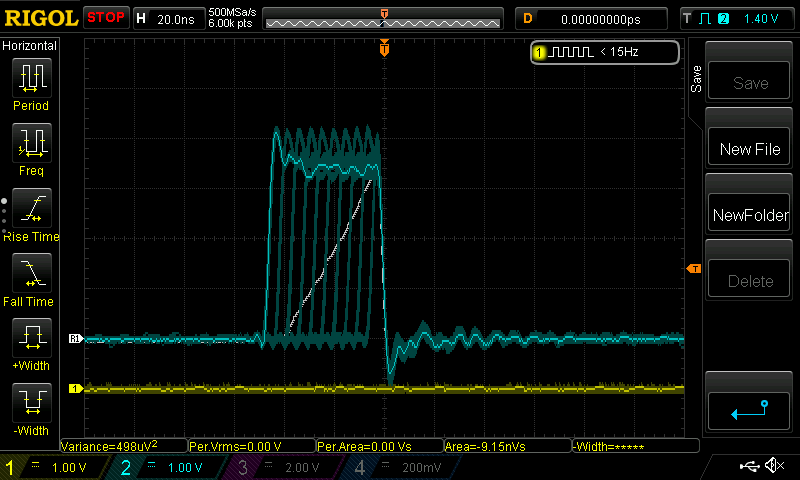
Task: Click the RIGOL logo
Action: coord(41,18)
